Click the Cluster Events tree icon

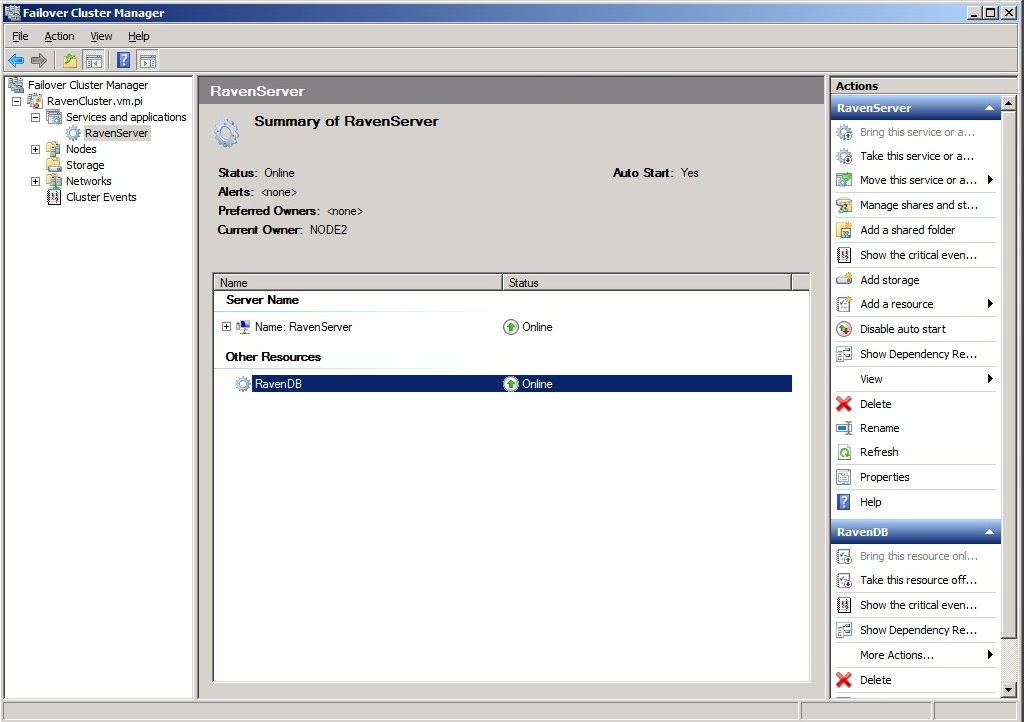pyautogui.click(x=54, y=197)
